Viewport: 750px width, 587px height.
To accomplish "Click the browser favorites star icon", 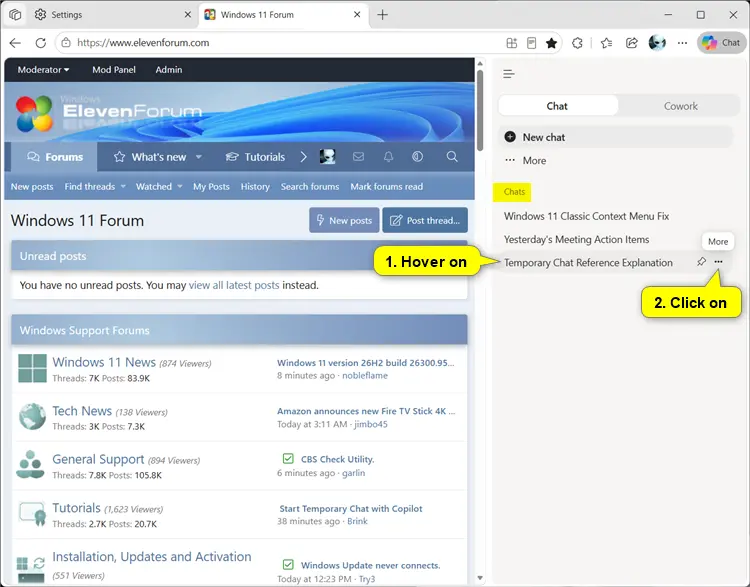I will 551,43.
